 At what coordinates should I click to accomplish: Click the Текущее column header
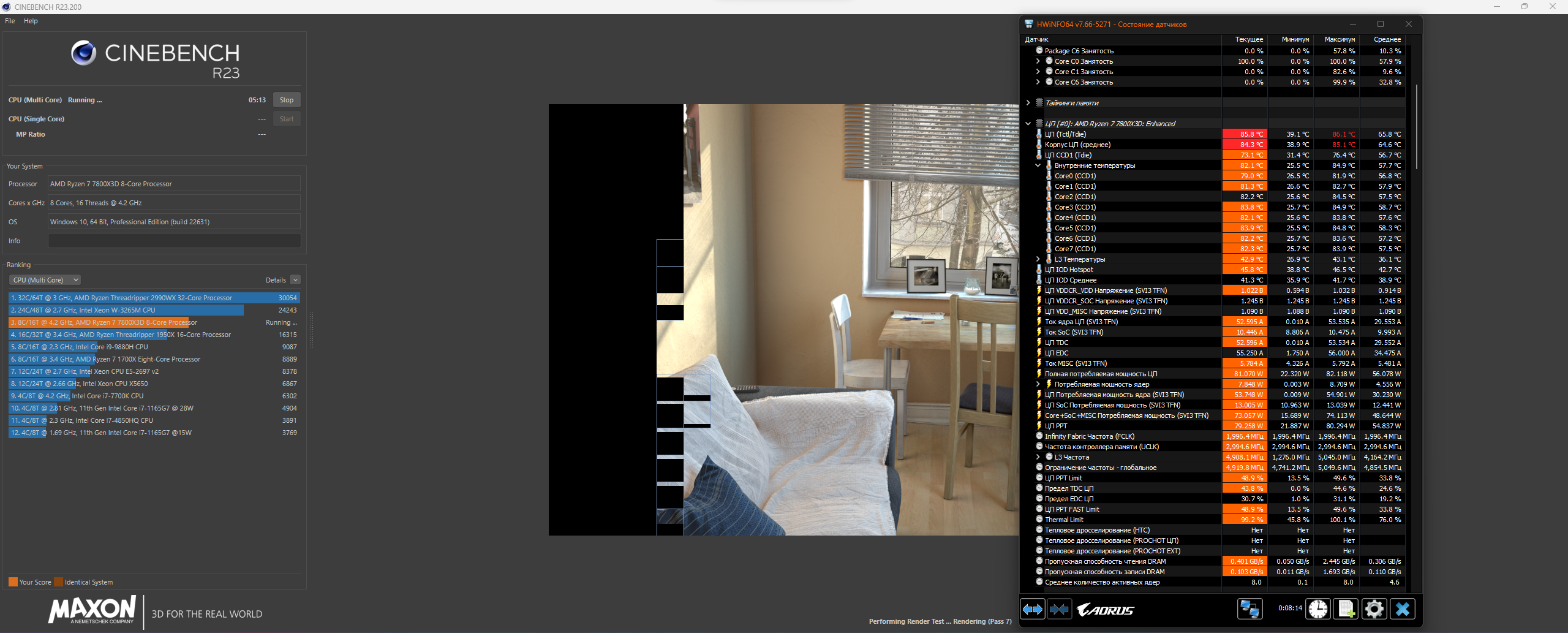coord(1244,39)
